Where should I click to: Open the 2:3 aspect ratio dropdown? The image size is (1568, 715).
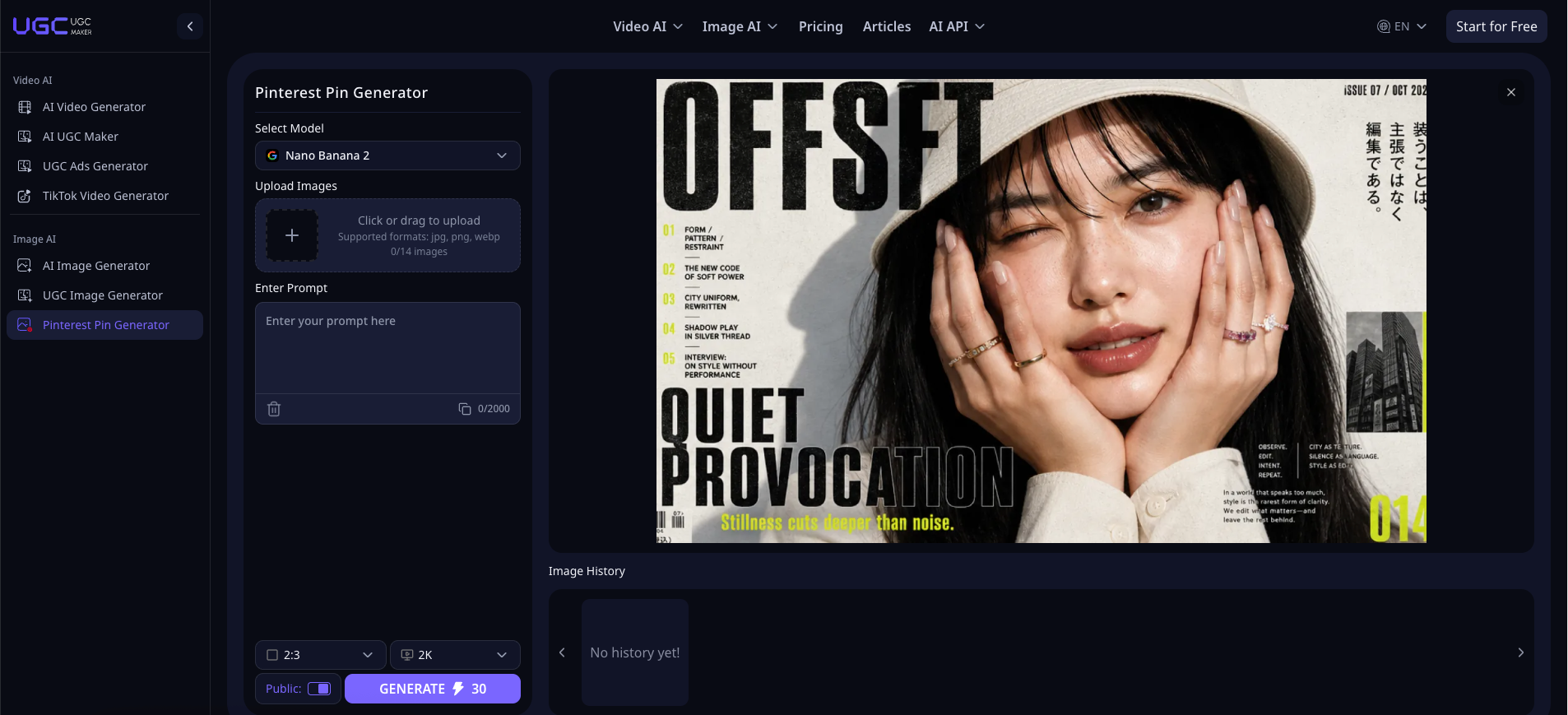click(320, 655)
